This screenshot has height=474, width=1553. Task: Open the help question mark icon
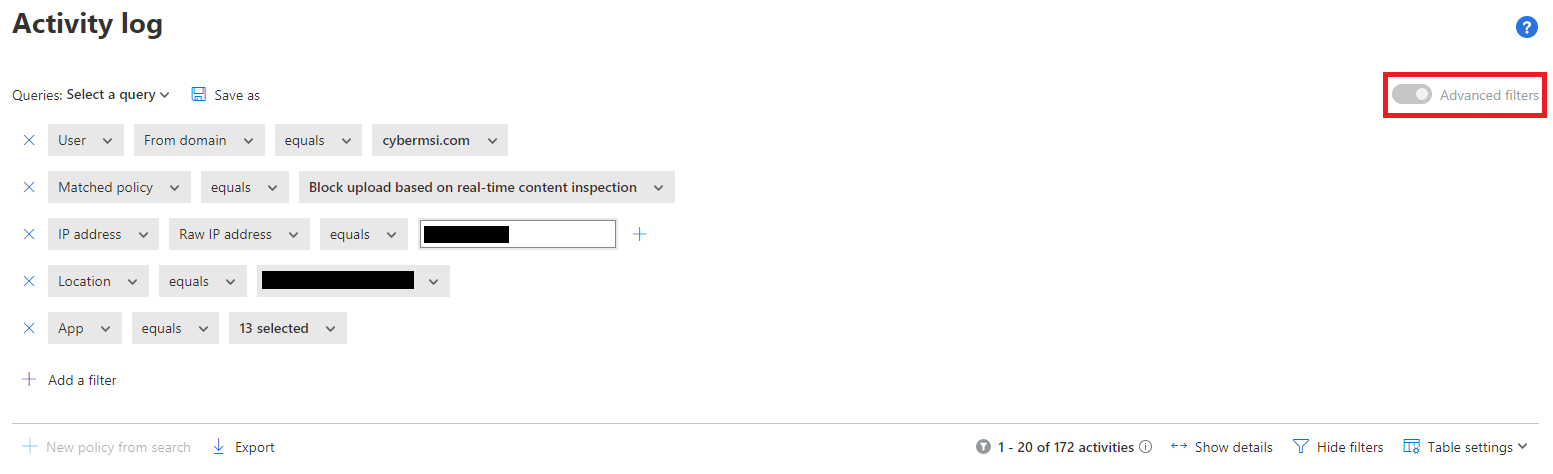point(1526,27)
